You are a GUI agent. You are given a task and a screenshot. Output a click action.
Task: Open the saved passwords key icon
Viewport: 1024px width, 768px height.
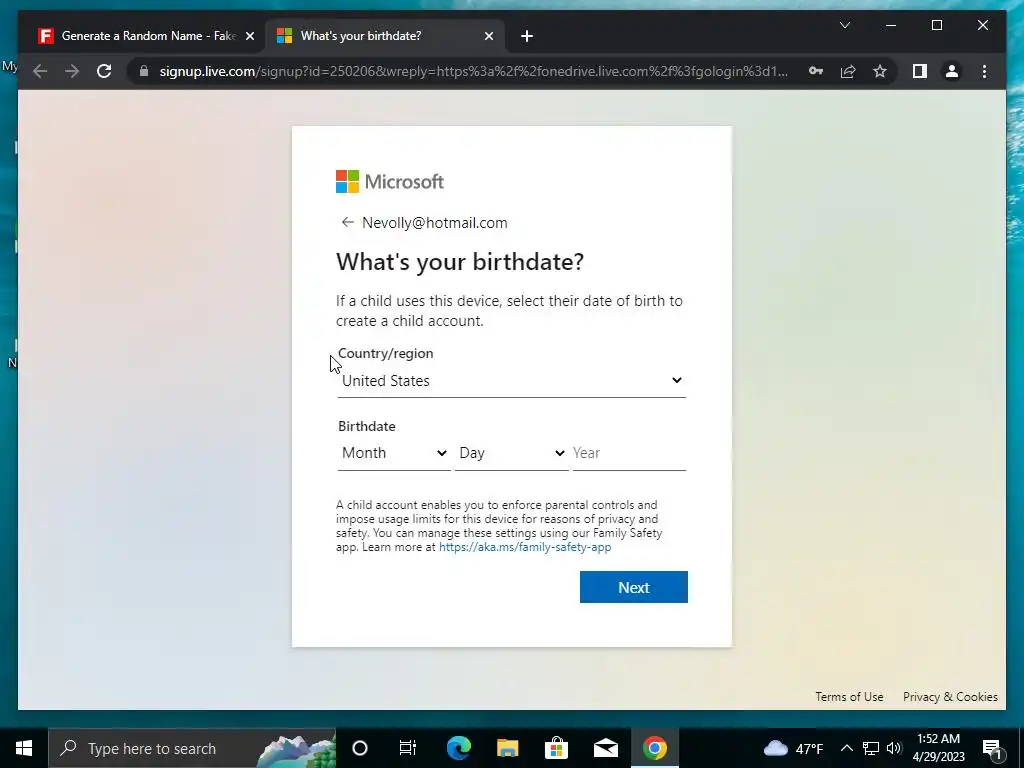point(816,71)
